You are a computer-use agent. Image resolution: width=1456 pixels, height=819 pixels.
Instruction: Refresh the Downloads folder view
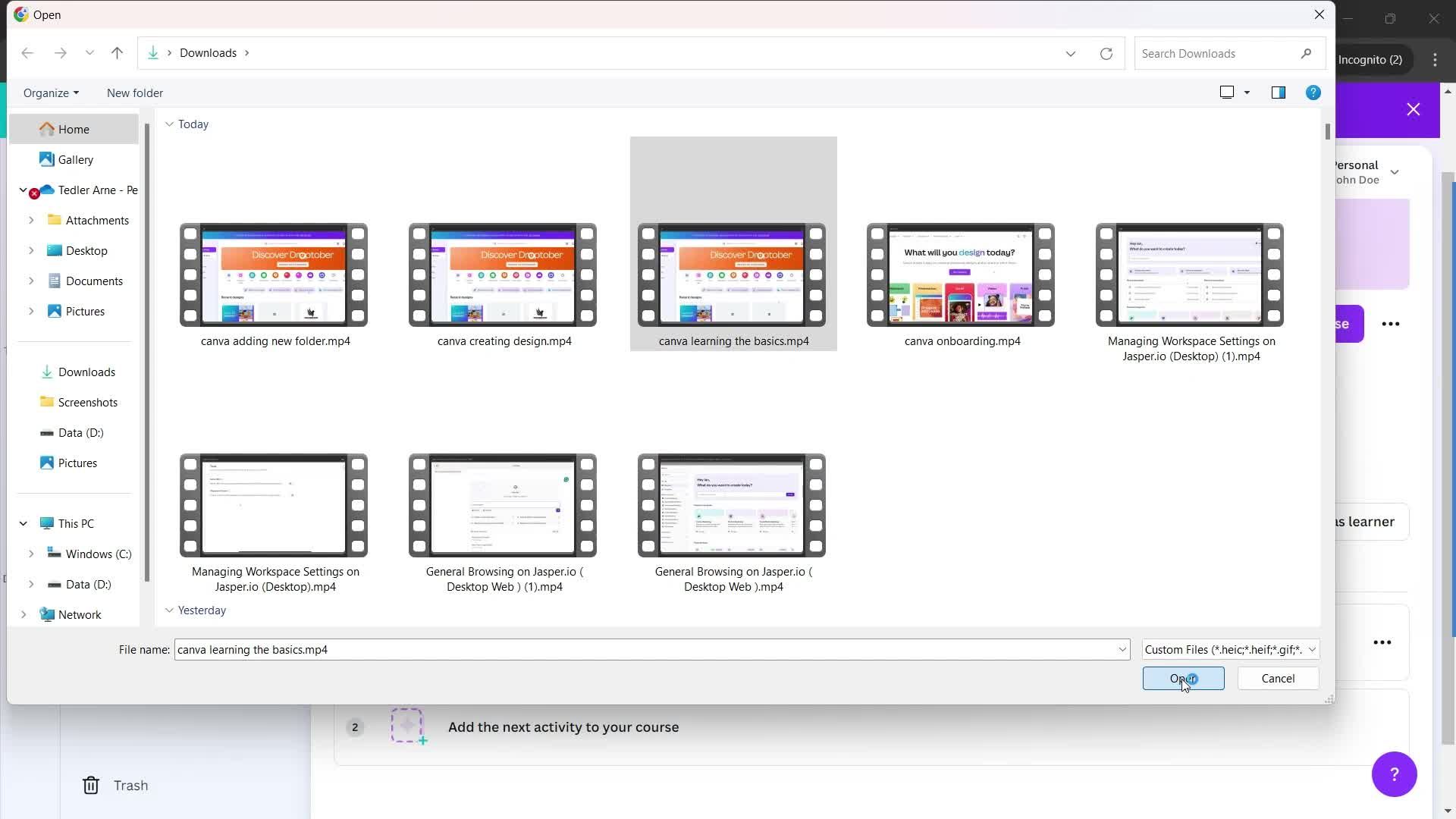pyautogui.click(x=1106, y=54)
